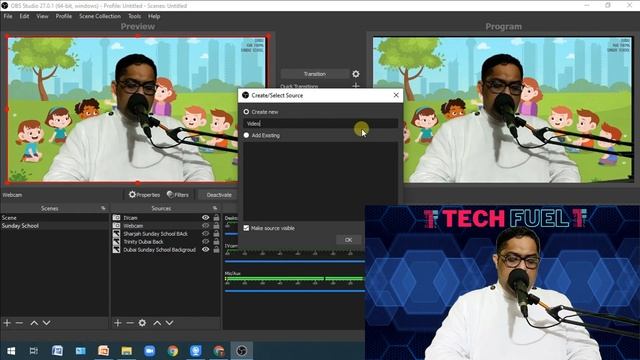
Task: Open transition settings gear icon
Action: [356, 74]
